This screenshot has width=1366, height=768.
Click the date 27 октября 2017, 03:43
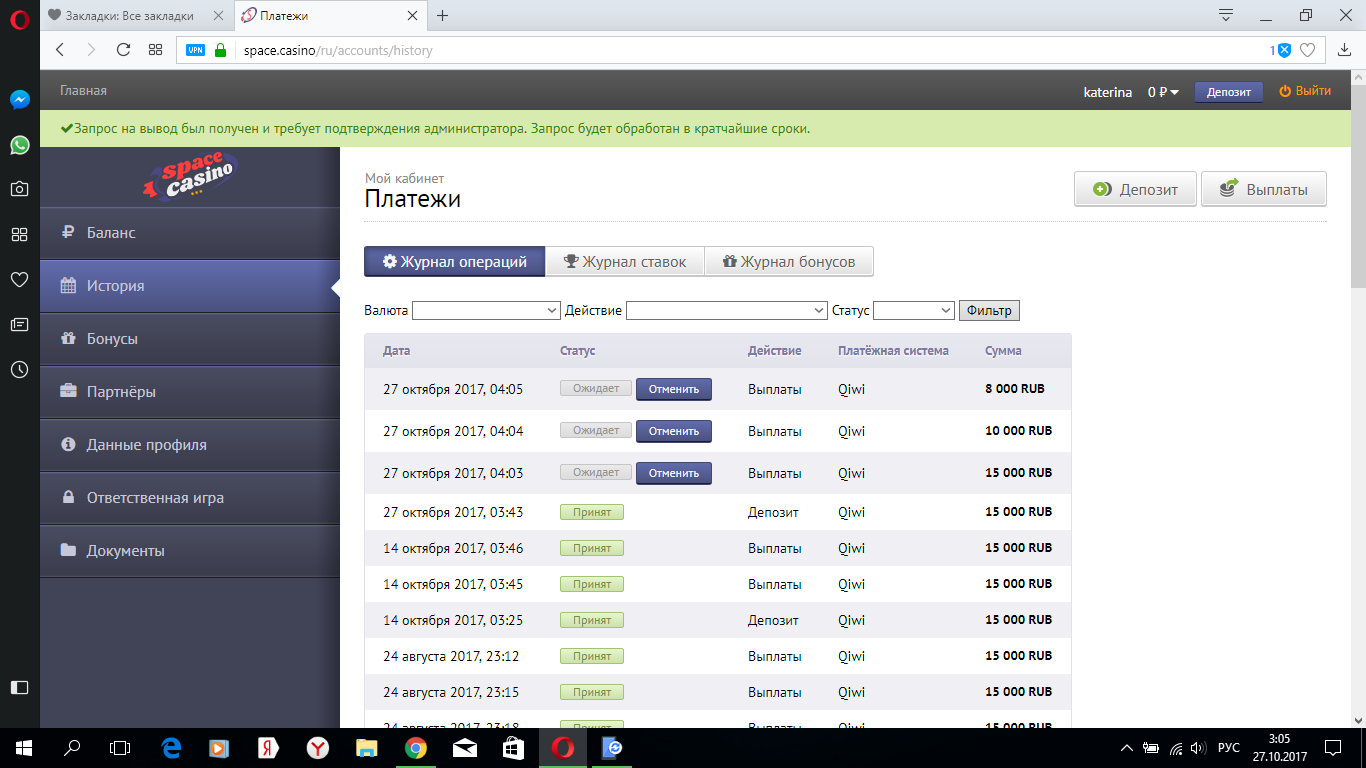[453, 512]
